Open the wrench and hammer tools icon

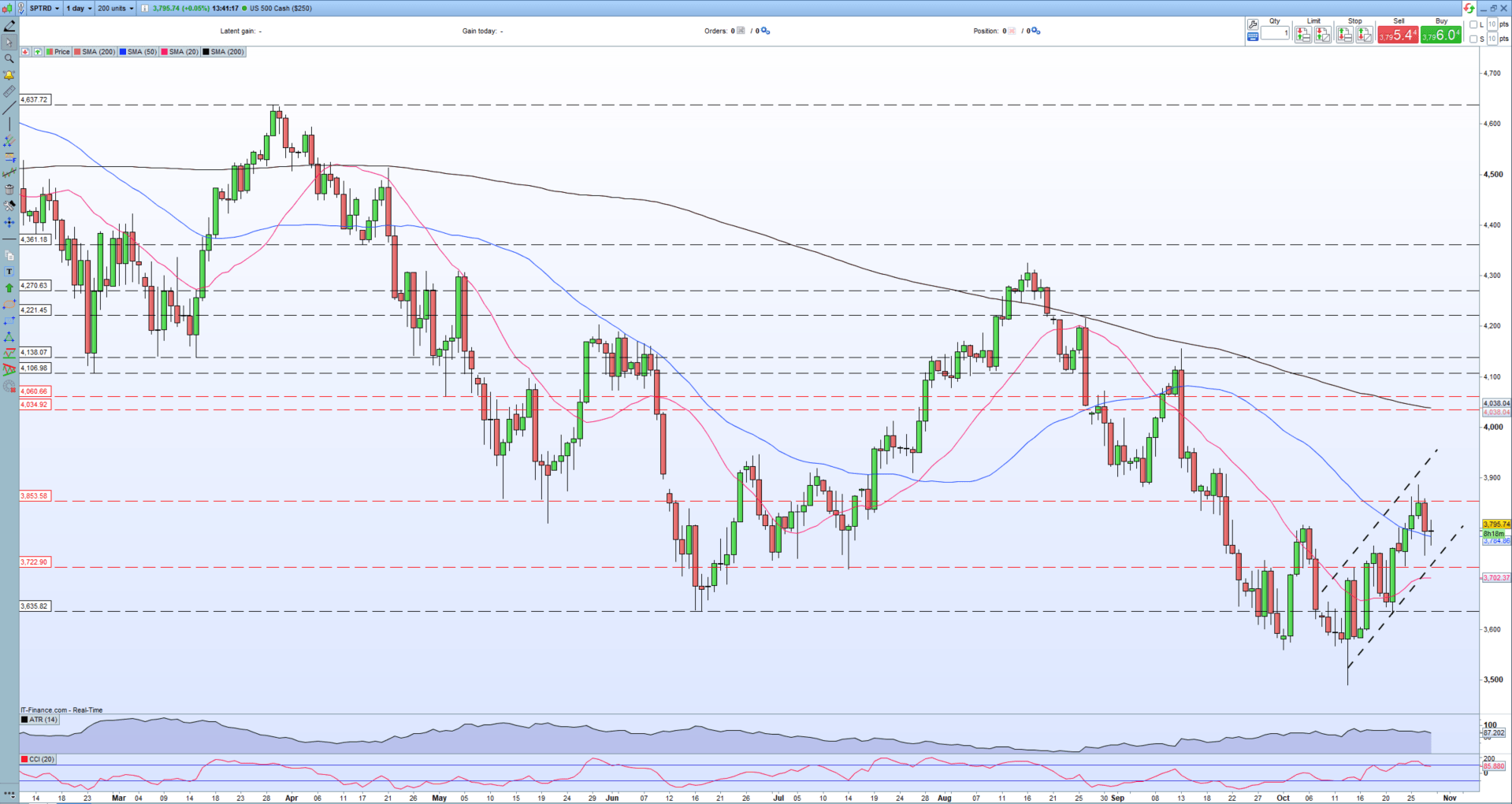pyautogui.click(x=9, y=206)
